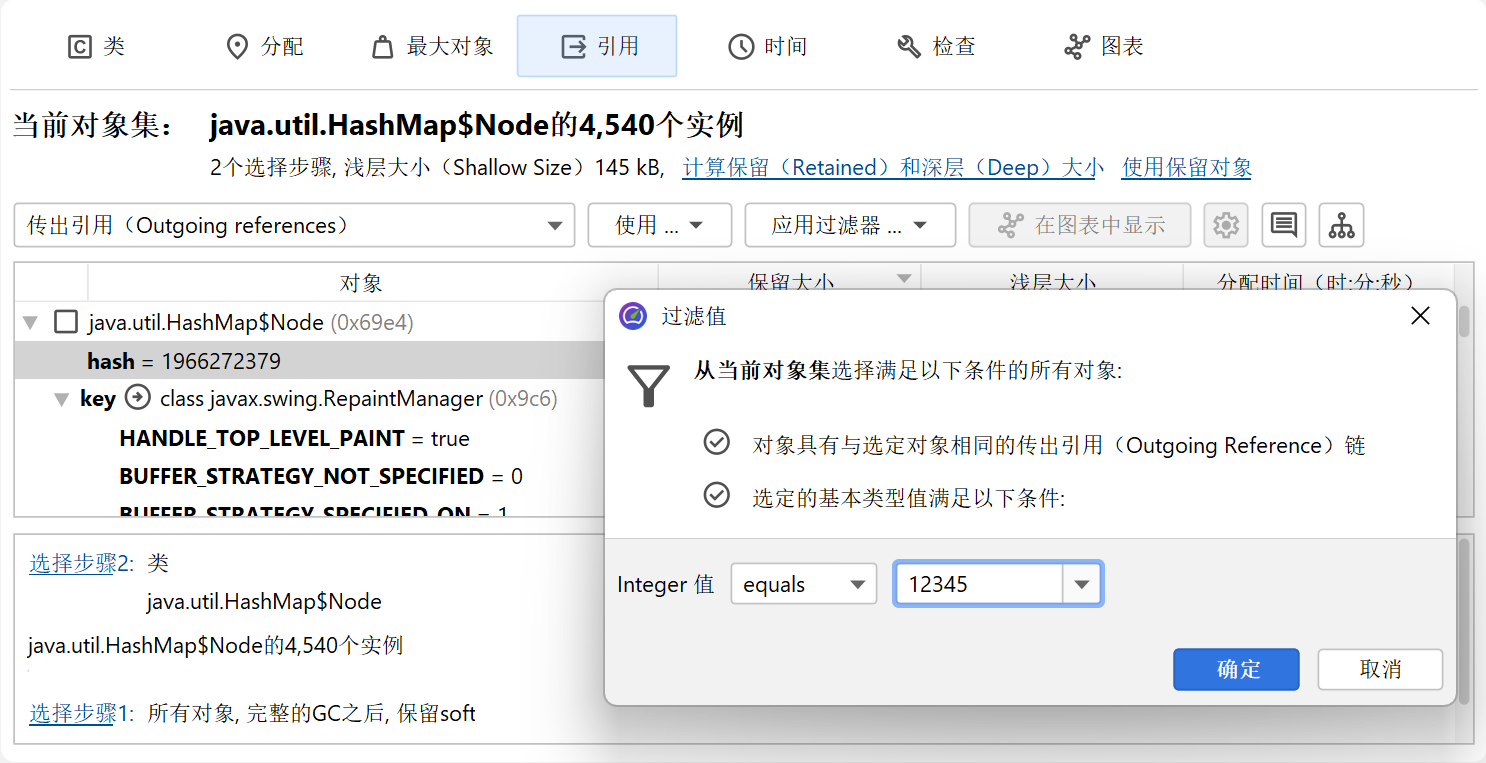Screen dimensions: 1486x763
Task: Click the 选择步骤 2 link
Action: pos(81,564)
